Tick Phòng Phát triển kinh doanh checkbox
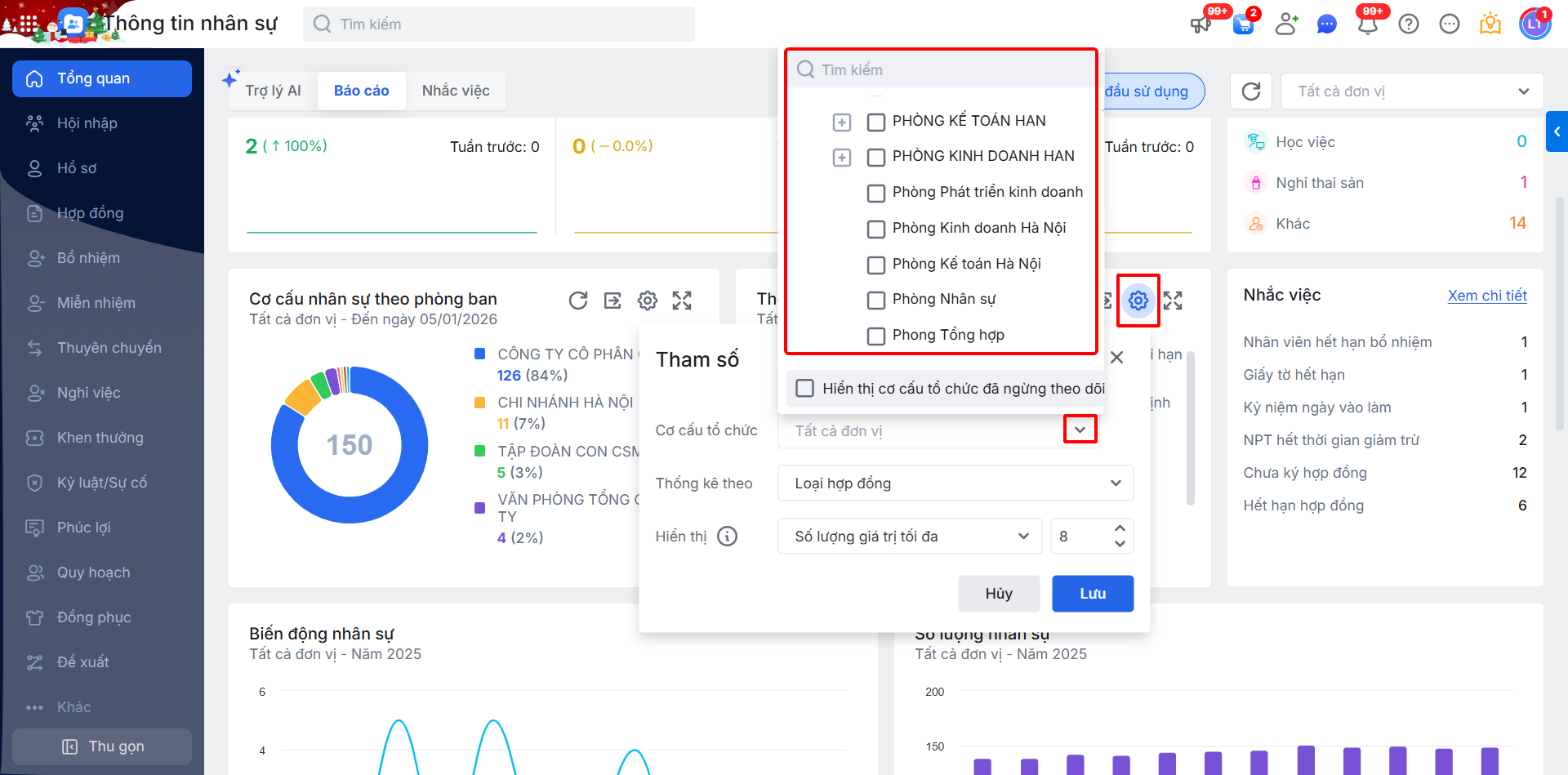 click(x=876, y=193)
